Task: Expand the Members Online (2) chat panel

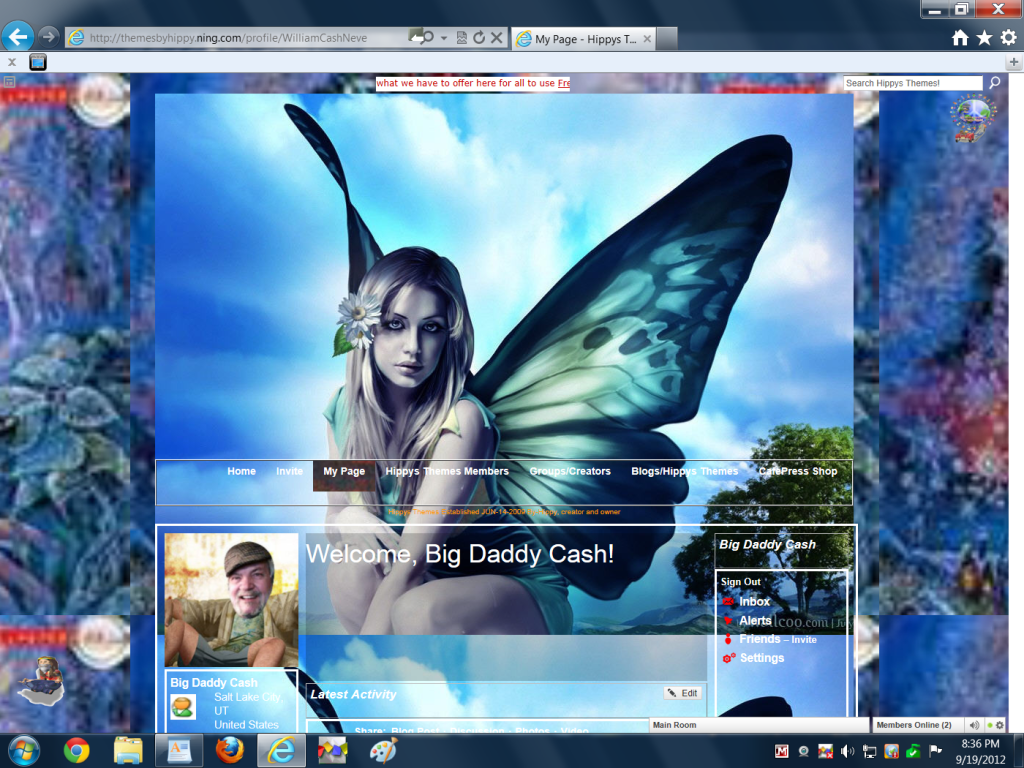Action: (918, 725)
